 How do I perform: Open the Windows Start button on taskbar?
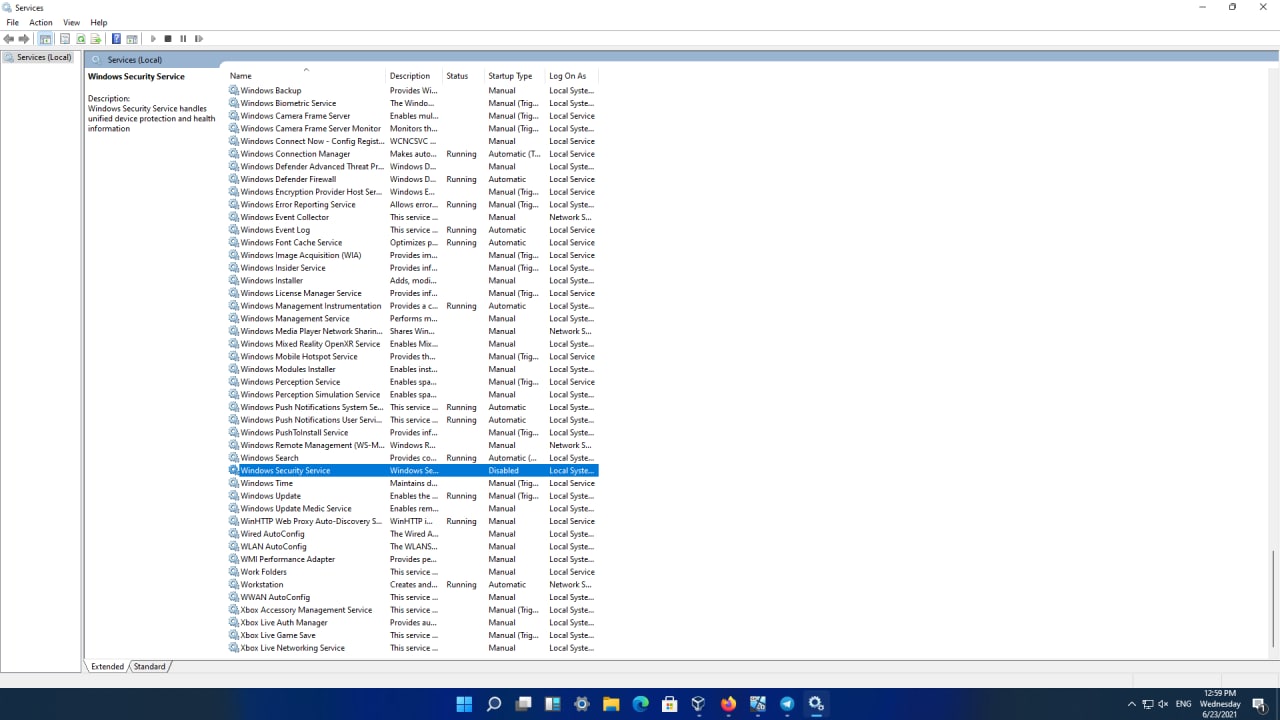pyautogui.click(x=464, y=704)
